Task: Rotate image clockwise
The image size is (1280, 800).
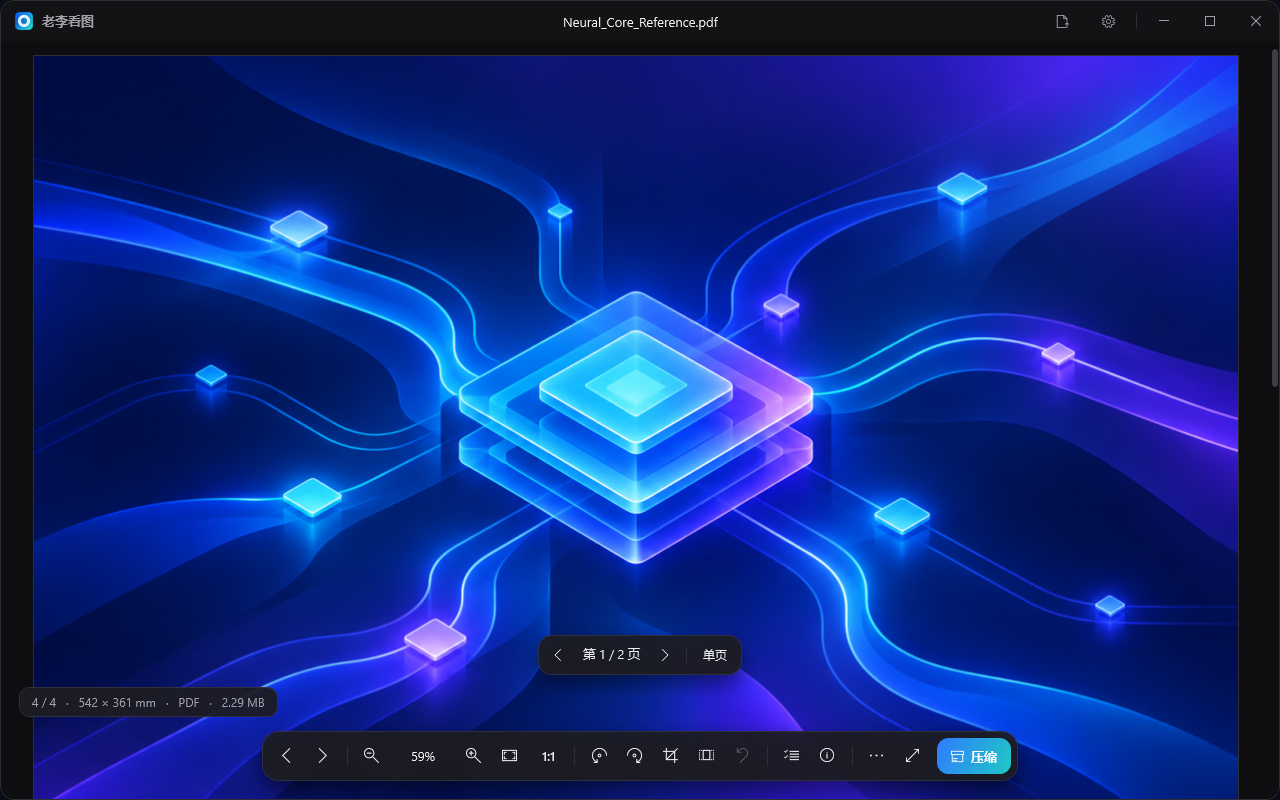Action: (634, 756)
